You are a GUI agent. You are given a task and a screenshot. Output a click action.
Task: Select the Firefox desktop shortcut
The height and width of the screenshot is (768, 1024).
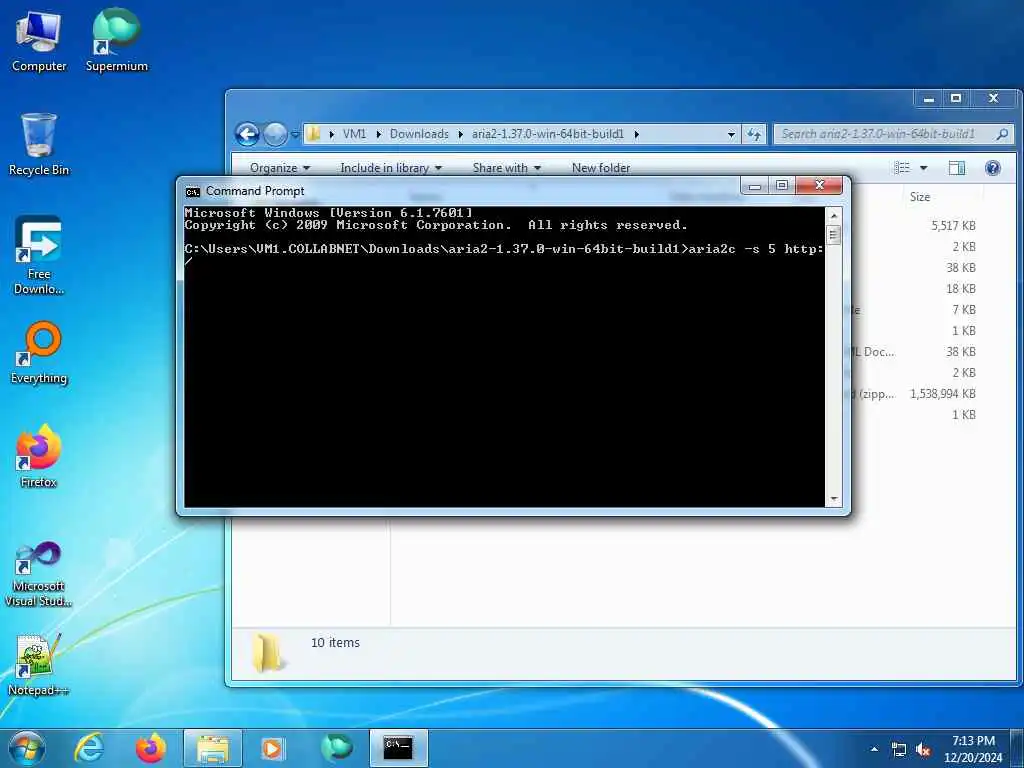point(39,456)
